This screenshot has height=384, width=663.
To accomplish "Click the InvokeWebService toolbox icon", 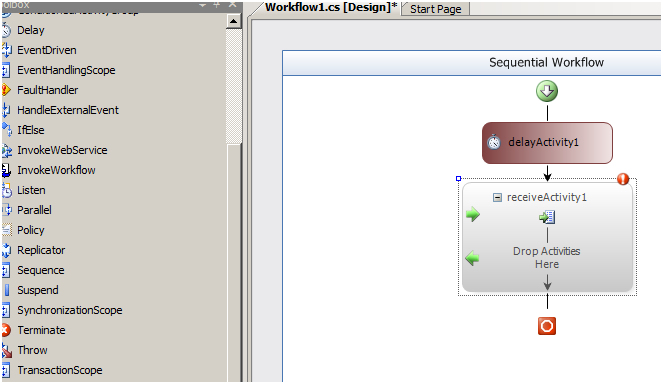I will 6,150.
